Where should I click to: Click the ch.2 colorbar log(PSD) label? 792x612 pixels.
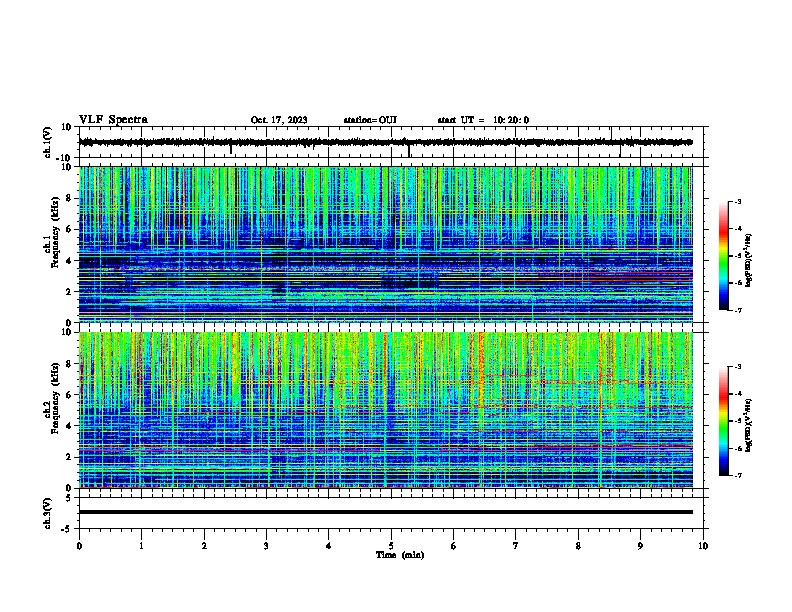pos(748,425)
